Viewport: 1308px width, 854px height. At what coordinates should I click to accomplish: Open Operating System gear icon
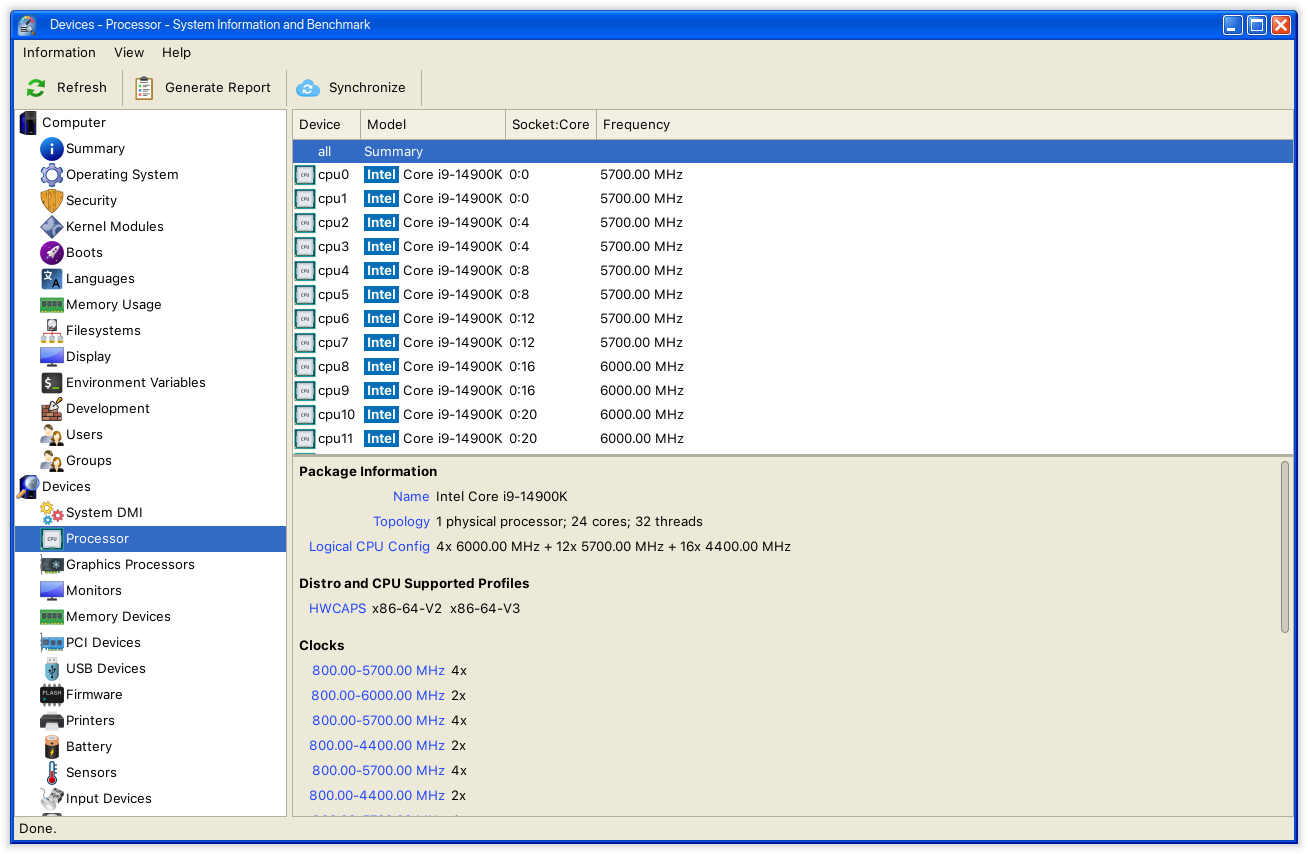52,175
